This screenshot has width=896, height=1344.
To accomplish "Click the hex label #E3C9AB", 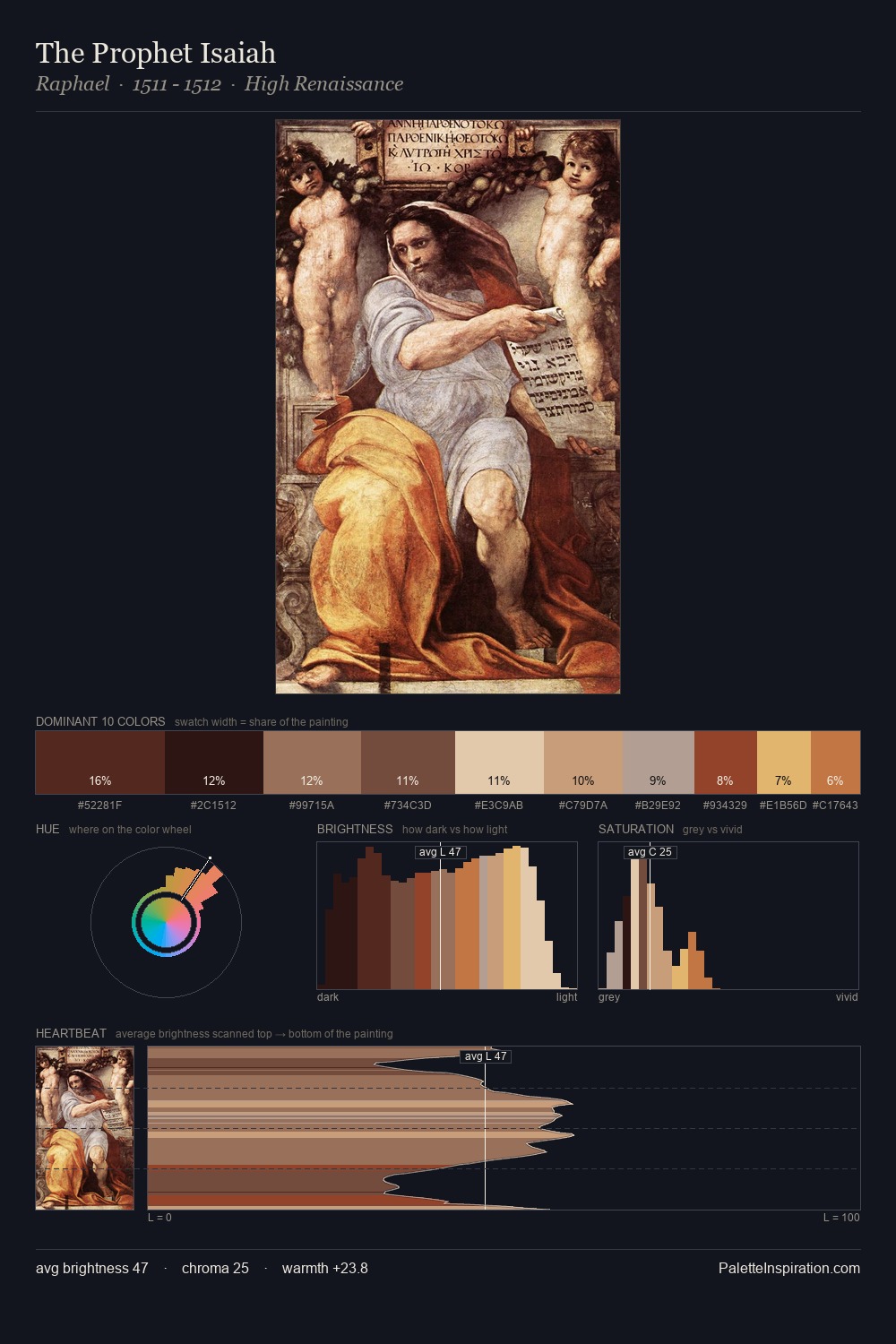I will (499, 806).
